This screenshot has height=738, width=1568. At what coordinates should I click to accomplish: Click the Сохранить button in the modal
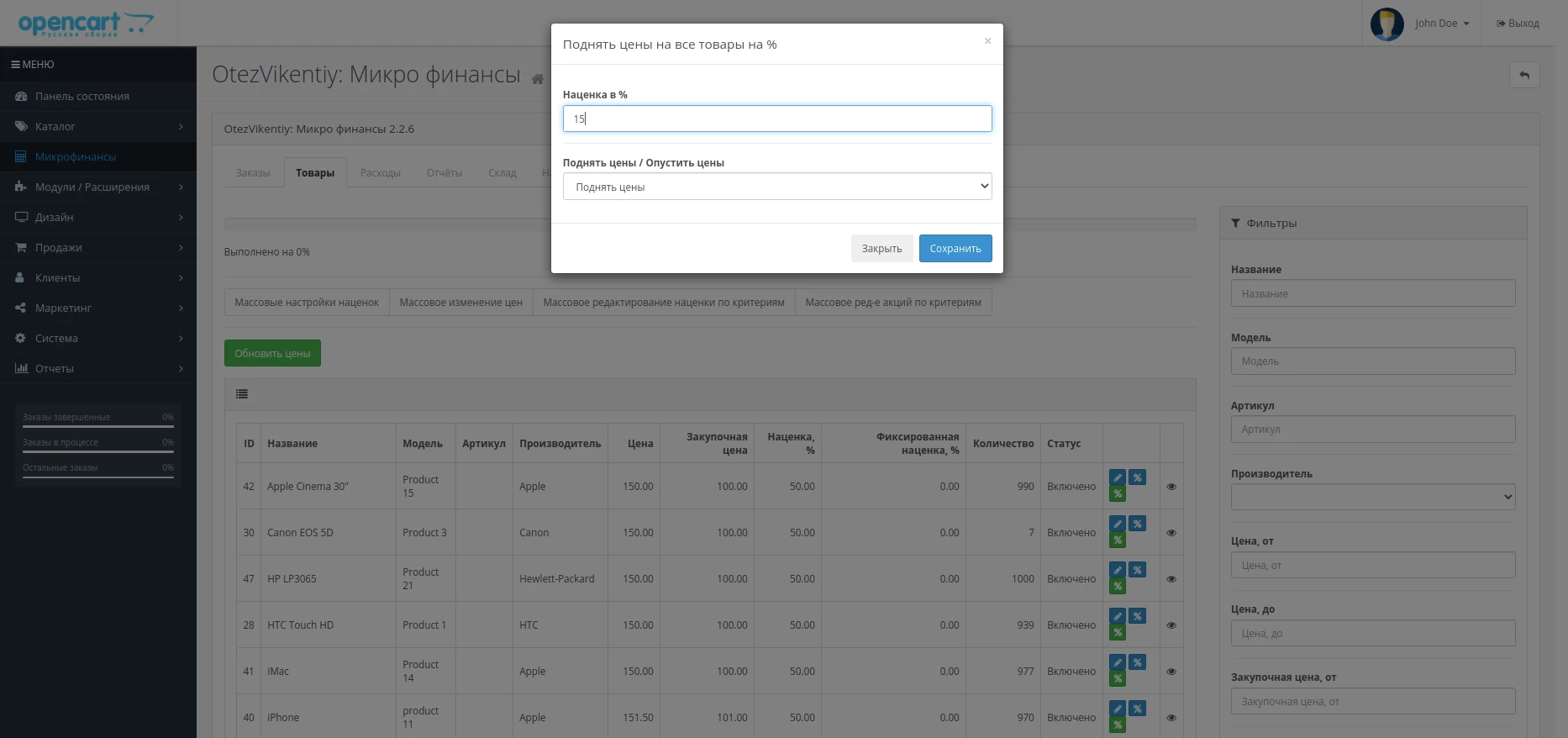955,248
